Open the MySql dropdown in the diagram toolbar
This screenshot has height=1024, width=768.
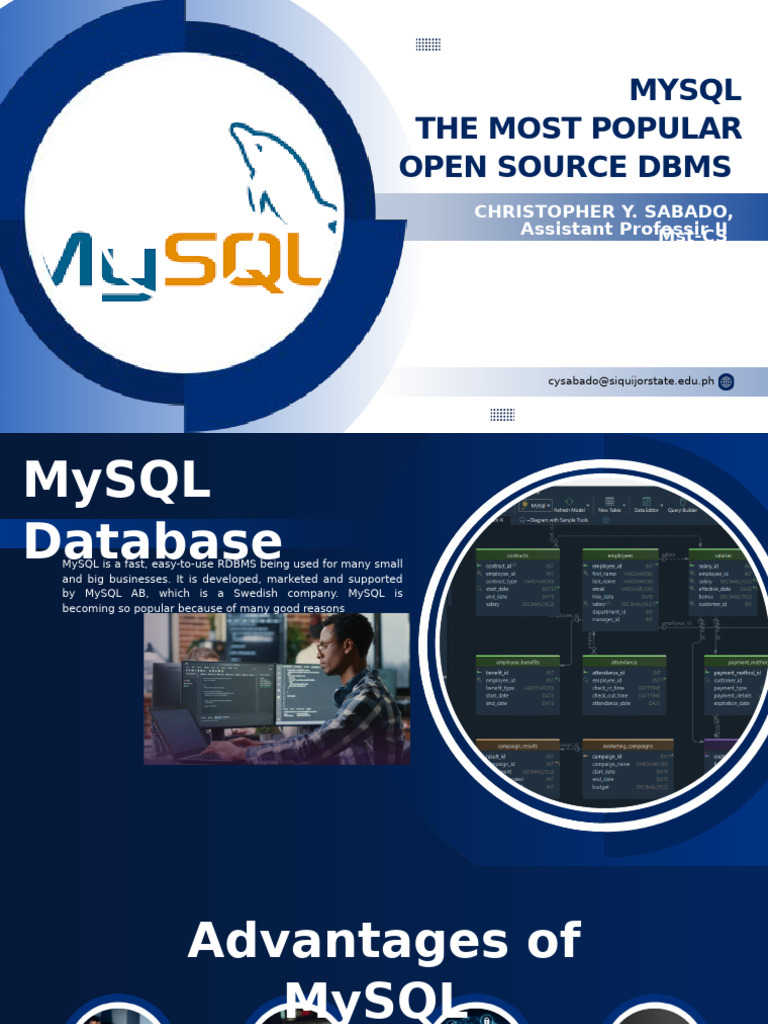[x=535, y=505]
